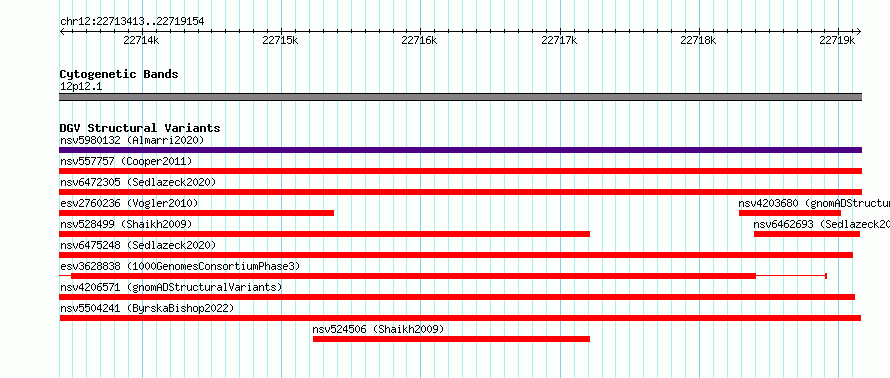Click the DGV Structural Variants track title
This screenshot has height=378, width=890.
pyautogui.click(x=140, y=128)
